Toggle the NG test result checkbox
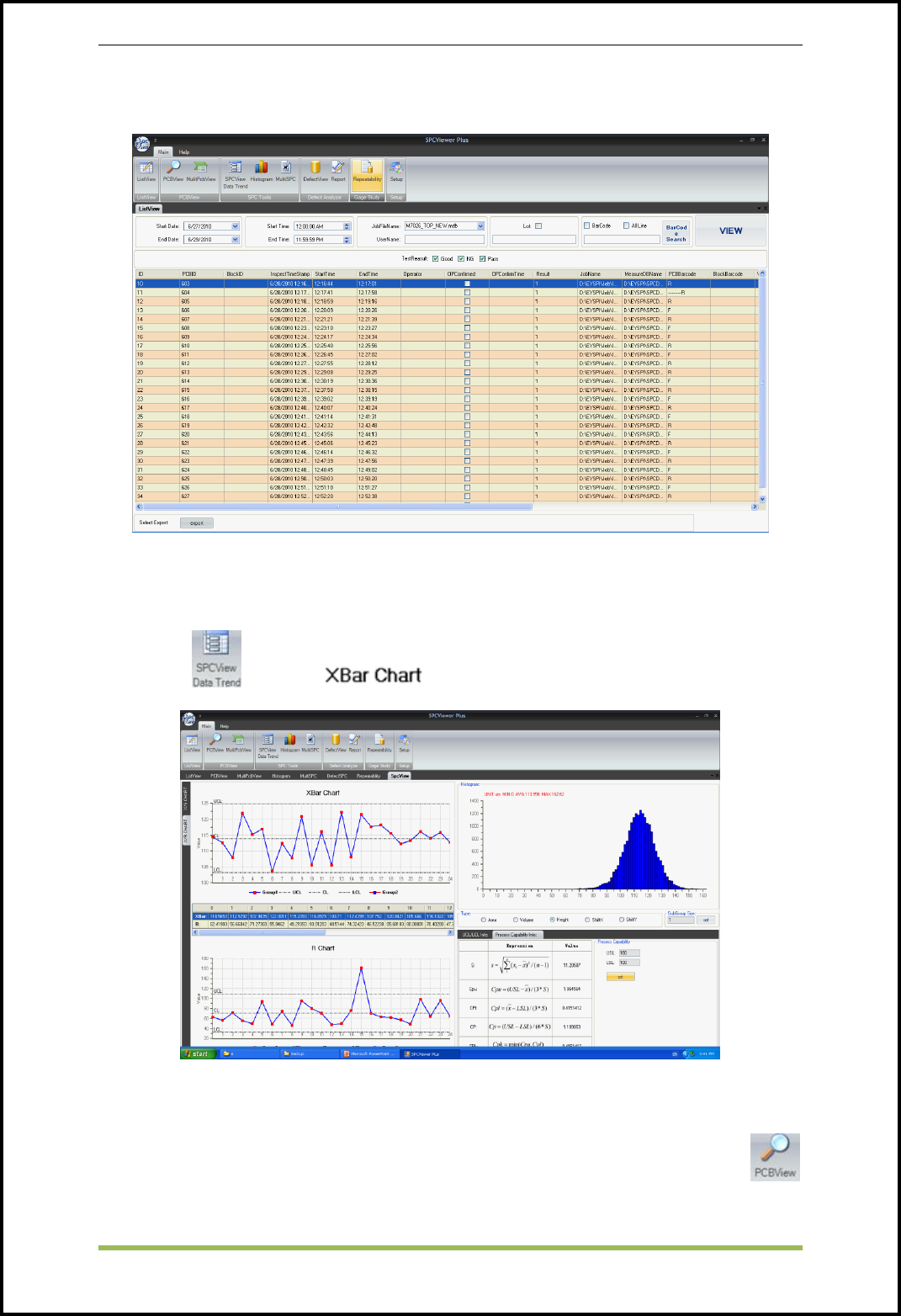This screenshot has width=901, height=1316. point(461,258)
